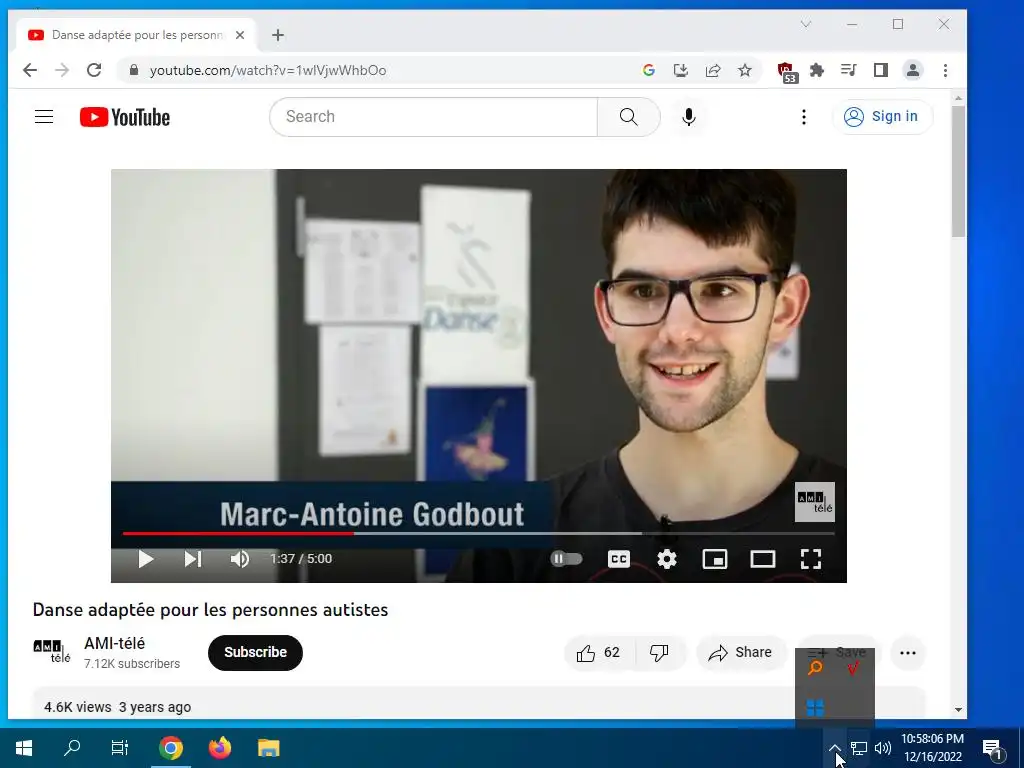Click the Google icon in address bar
The width and height of the screenshot is (1024, 768).
pyautogui.click(x=648, y=70)
